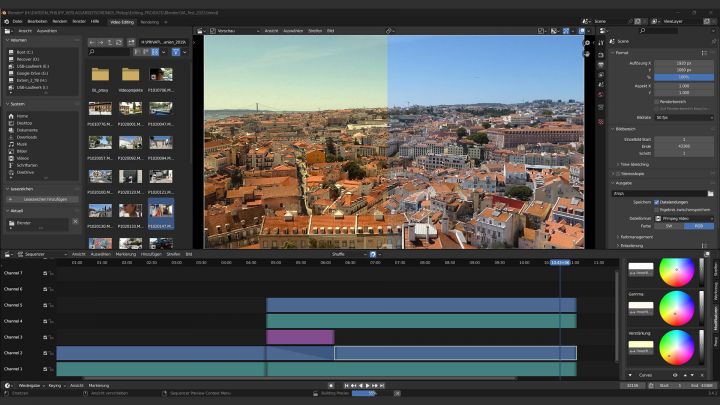Uncheck the Dateiendungen checkbox
Viewport: 720px width, 405px height.
point(657,202)
